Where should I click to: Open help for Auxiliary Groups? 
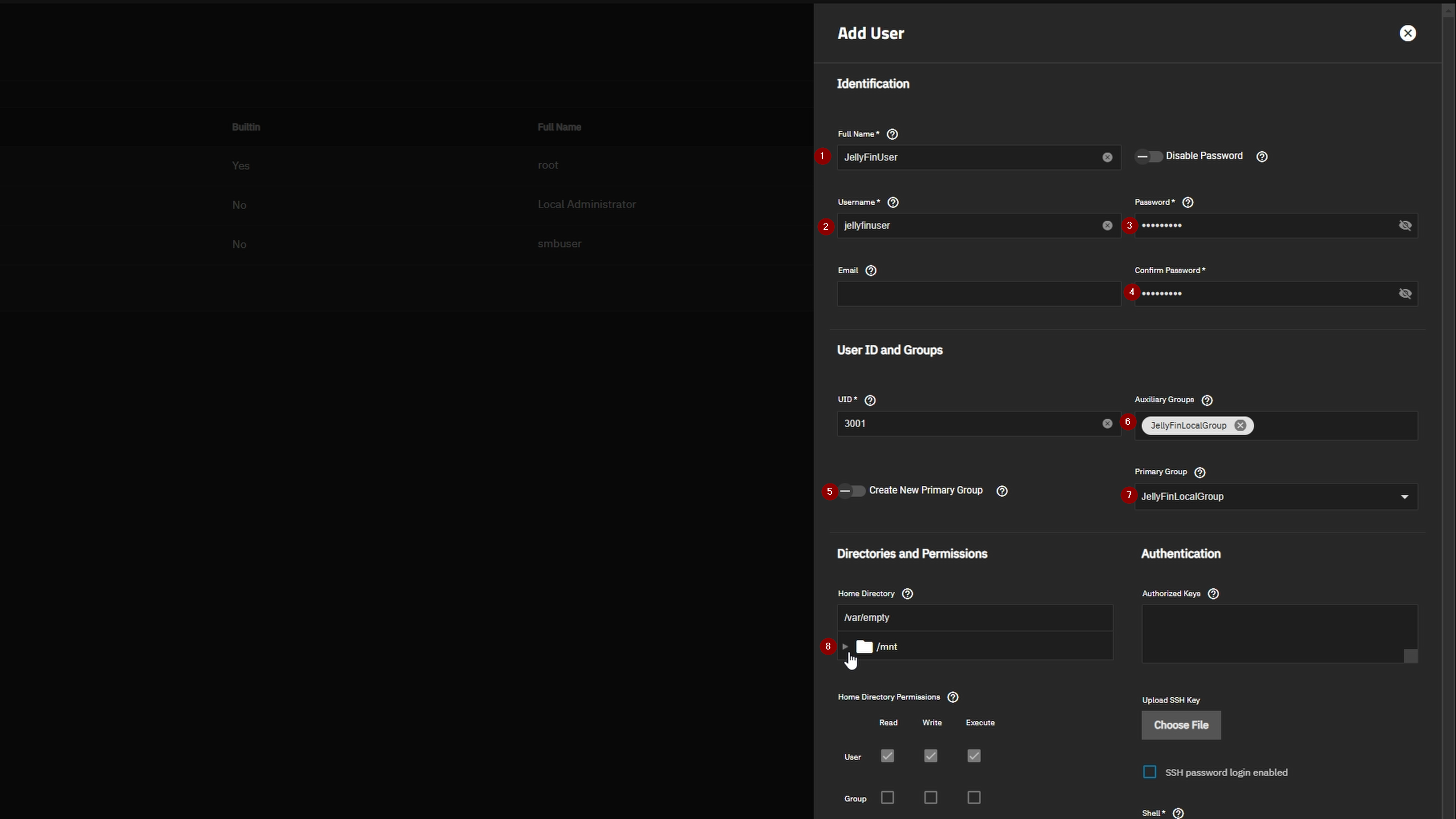point(1207,400)
